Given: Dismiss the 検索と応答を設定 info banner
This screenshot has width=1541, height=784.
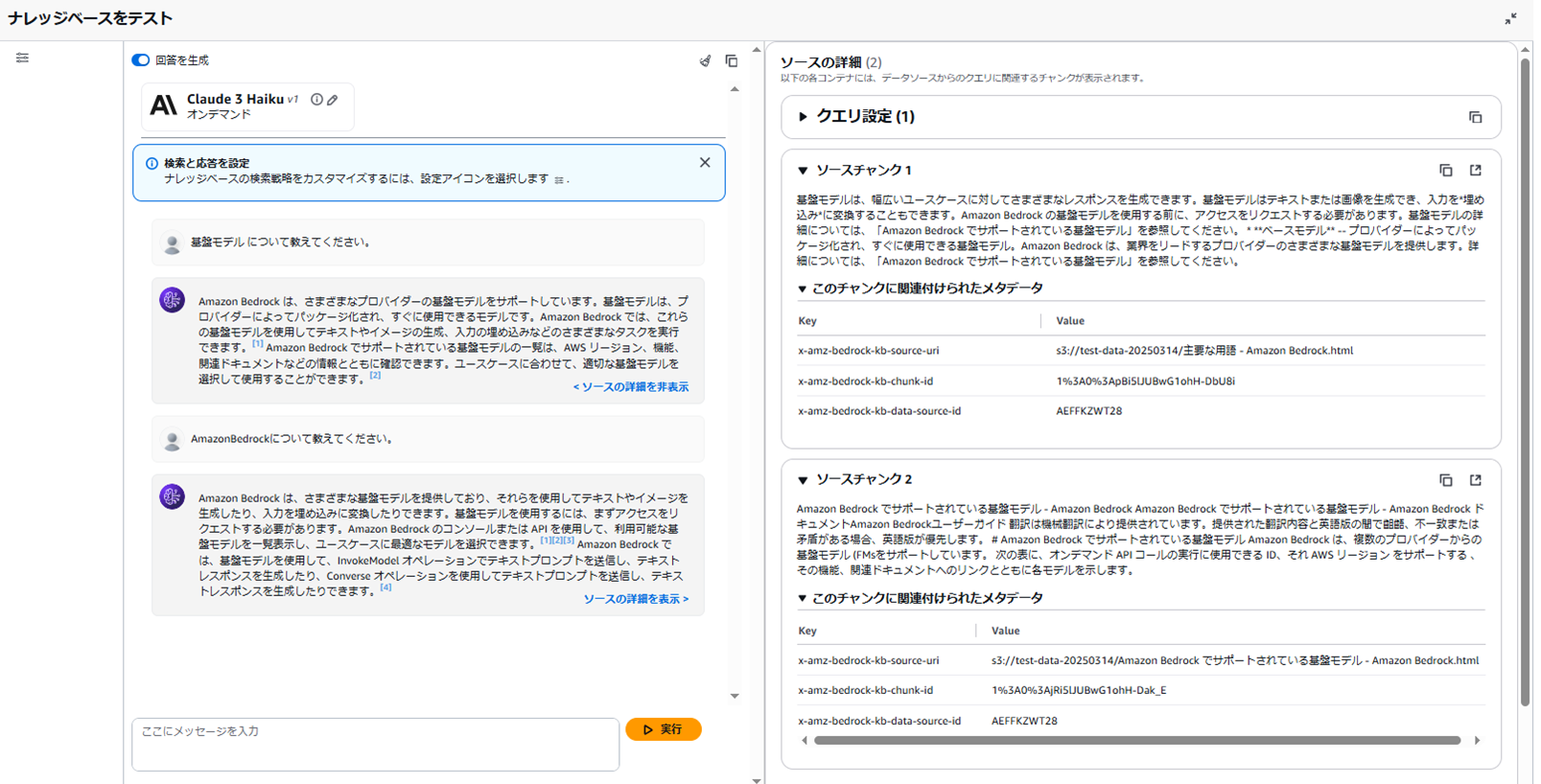Looking at the screenshot, I should 705,163.
